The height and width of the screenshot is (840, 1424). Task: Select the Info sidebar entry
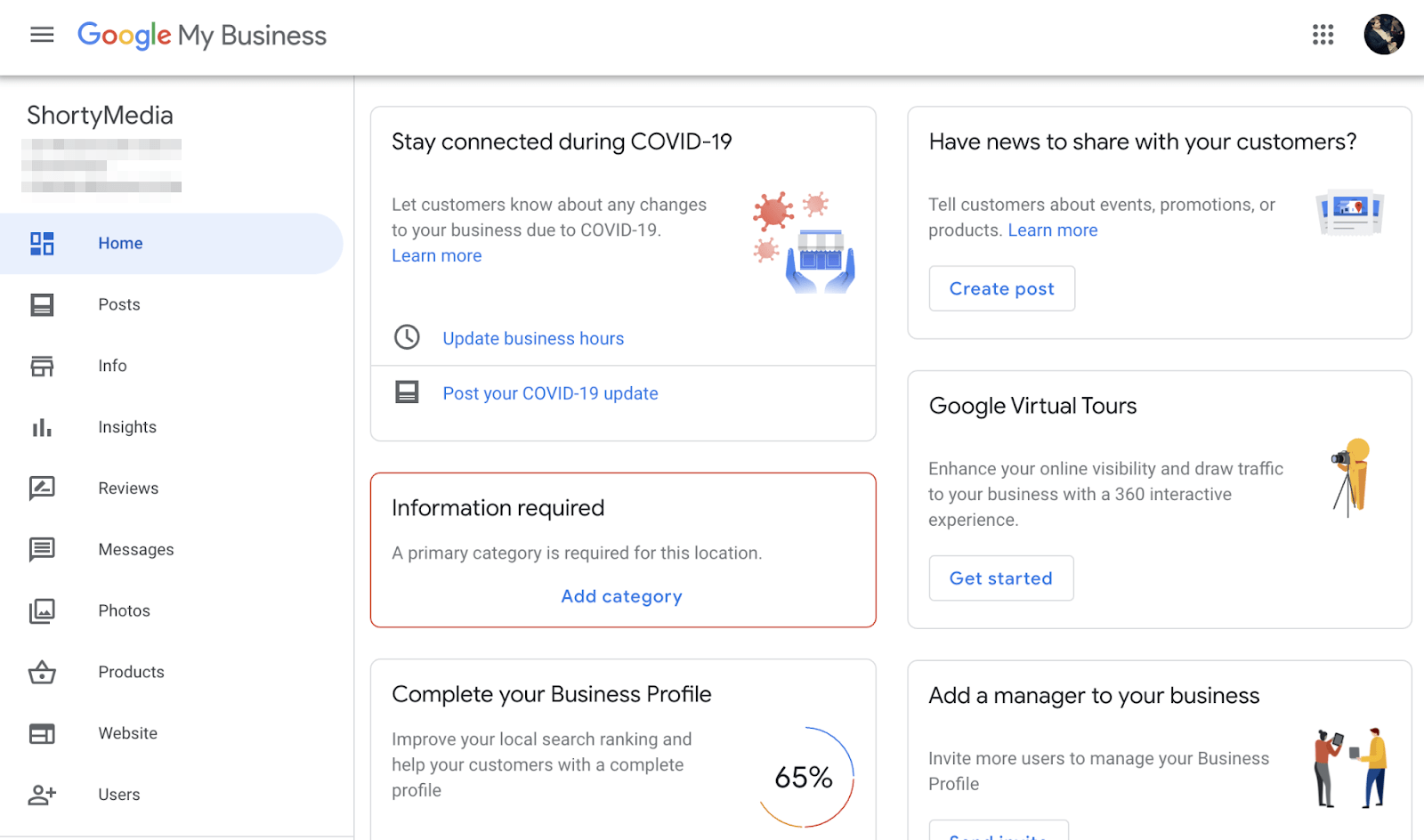point(112,366)
